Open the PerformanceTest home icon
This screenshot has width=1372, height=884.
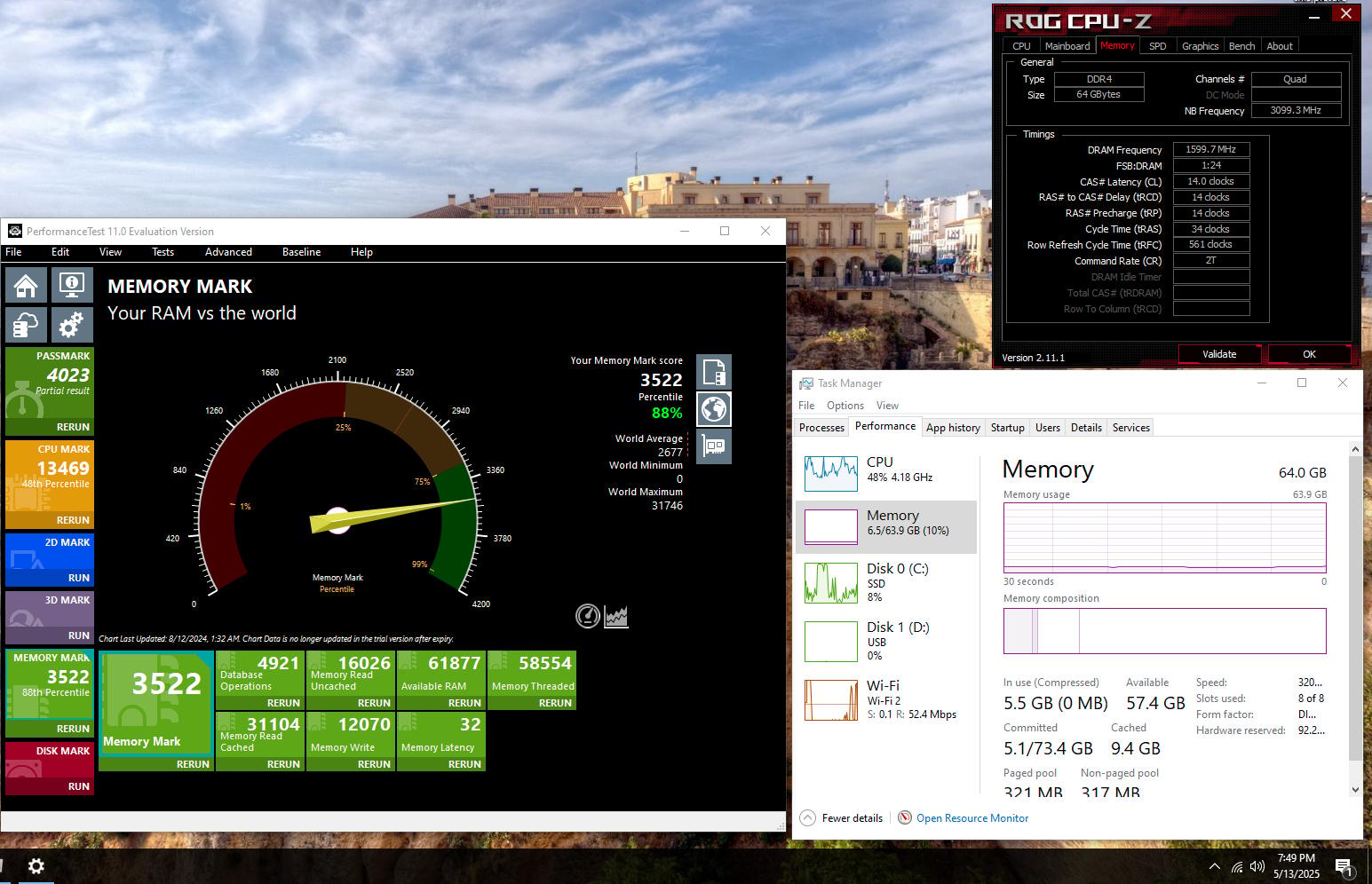pos(26,286)
